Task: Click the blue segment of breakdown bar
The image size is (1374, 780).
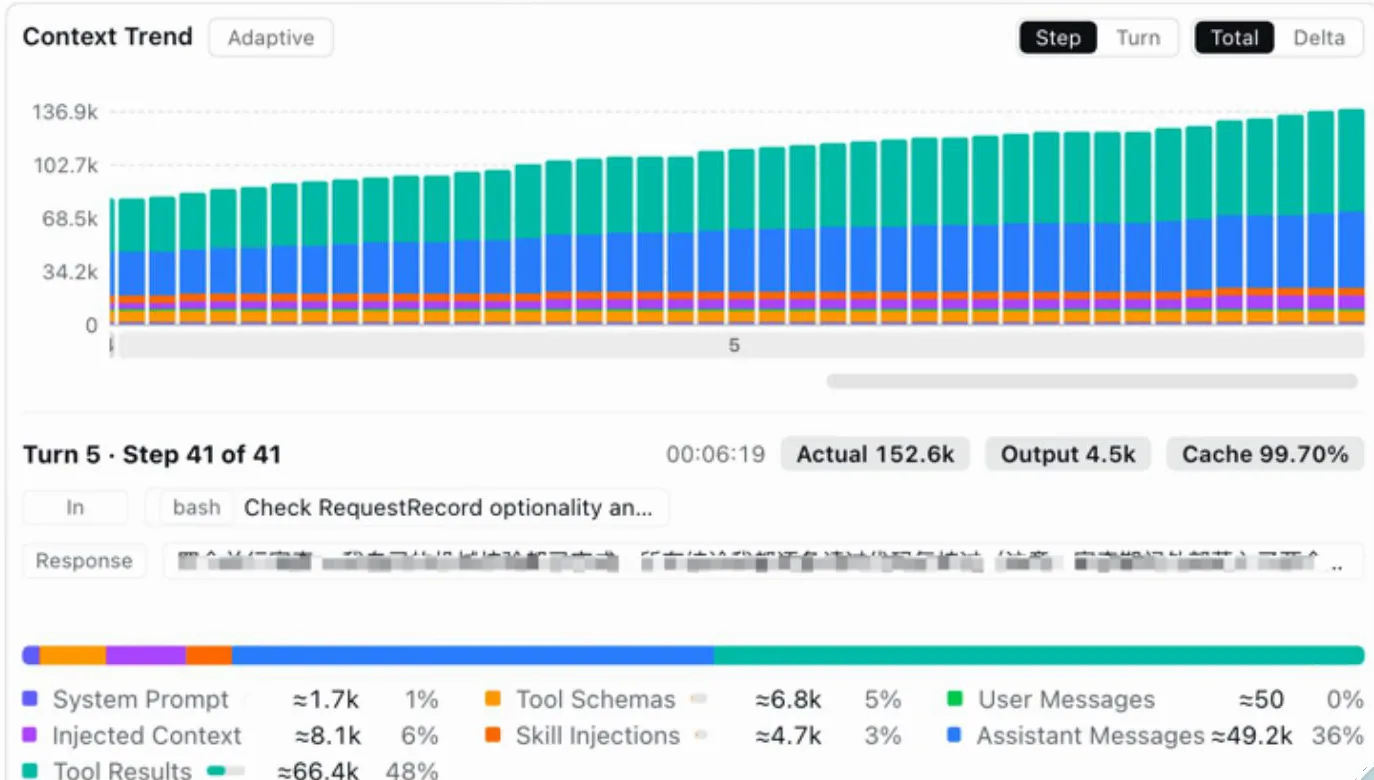Action: (473, 655)
